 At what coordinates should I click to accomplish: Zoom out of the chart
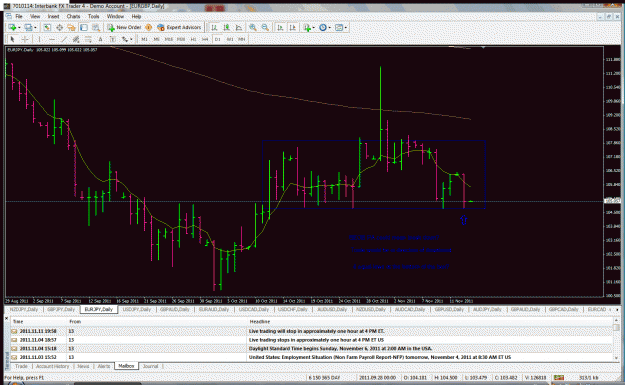pyautogui.click(x=265, y=27)
